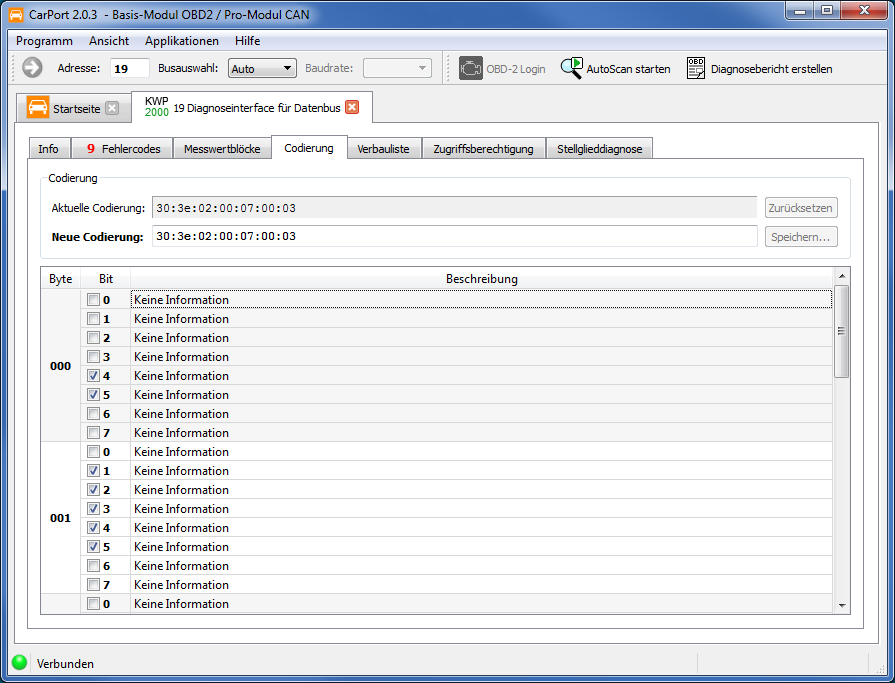The height and width of the screenshot is (683, 895).
Task: Uncheck byte 001 bit 3 checkbox
Action: pos(94,509)
